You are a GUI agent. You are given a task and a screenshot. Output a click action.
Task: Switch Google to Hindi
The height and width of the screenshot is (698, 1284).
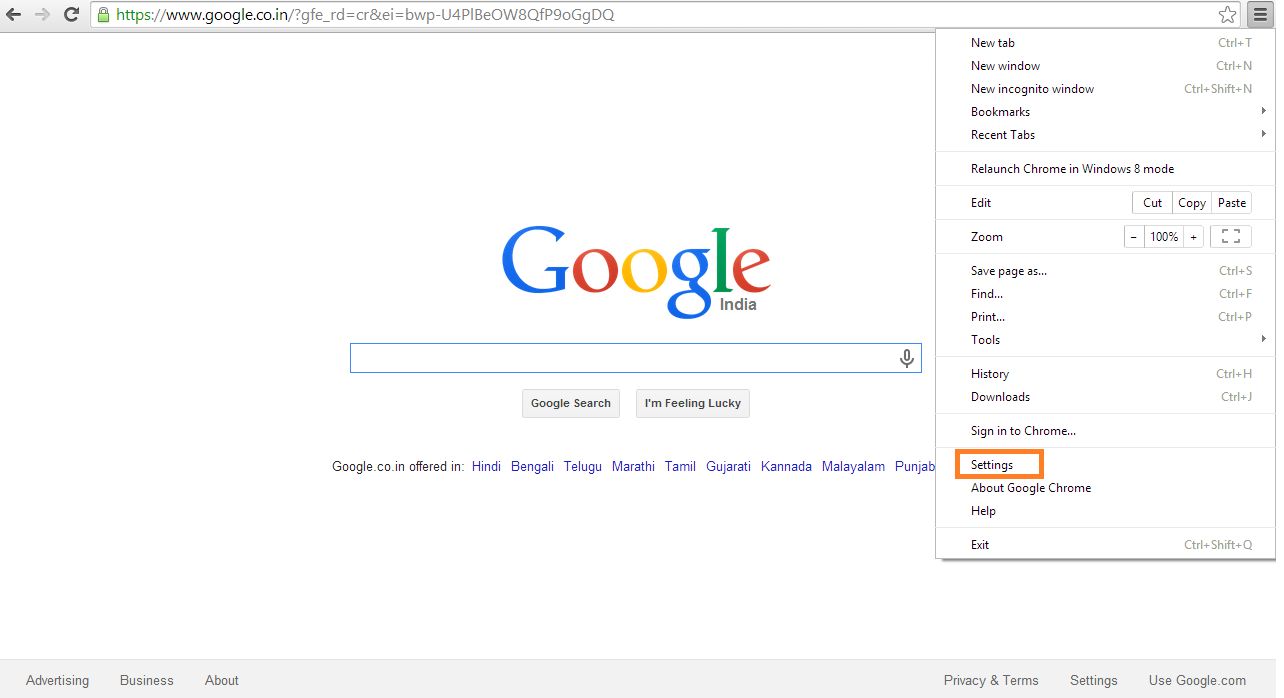pos(486,466)
